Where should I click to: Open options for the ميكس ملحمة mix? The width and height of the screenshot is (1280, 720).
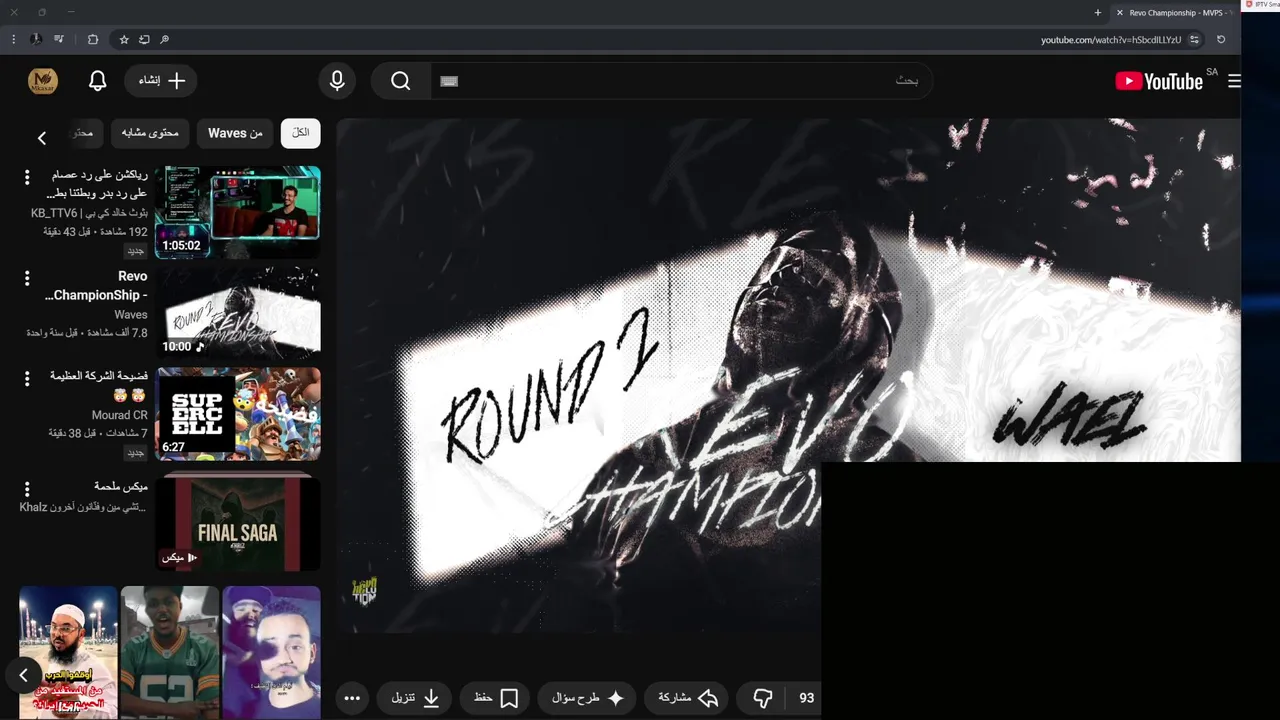[27, 489]
